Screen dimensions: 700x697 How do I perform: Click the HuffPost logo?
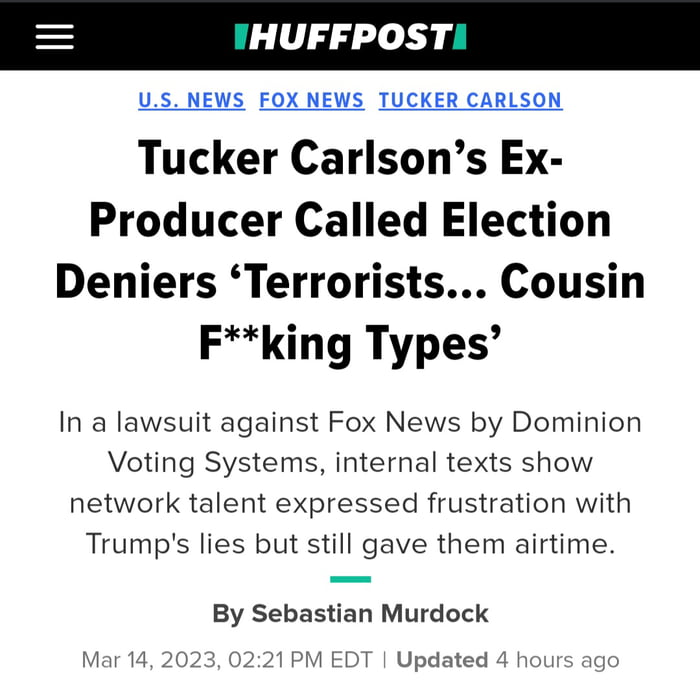pos(350,37)
